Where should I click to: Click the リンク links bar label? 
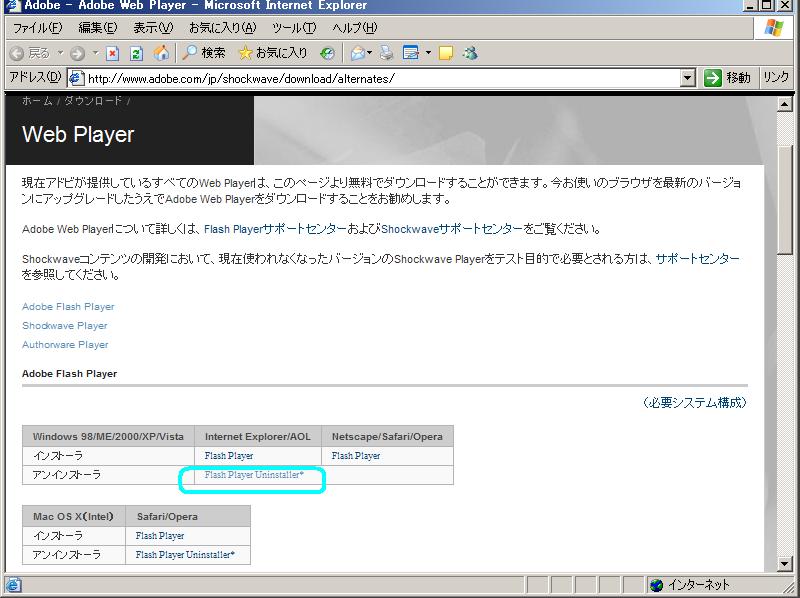776,78
